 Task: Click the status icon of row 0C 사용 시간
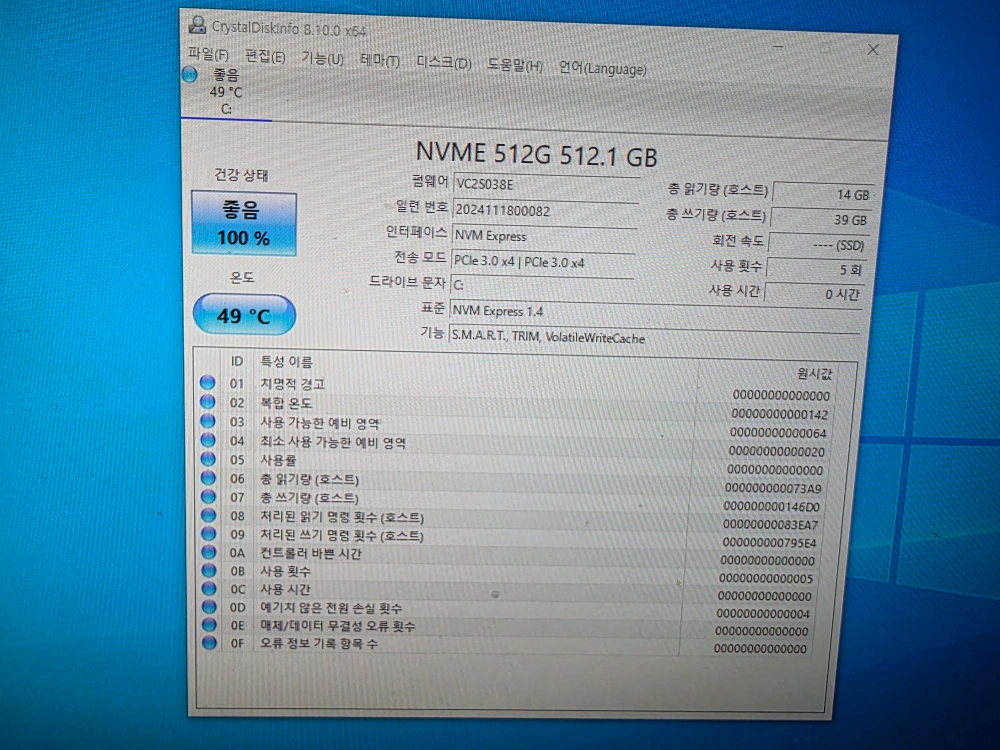pyautogui.click(x=209, y=588)
